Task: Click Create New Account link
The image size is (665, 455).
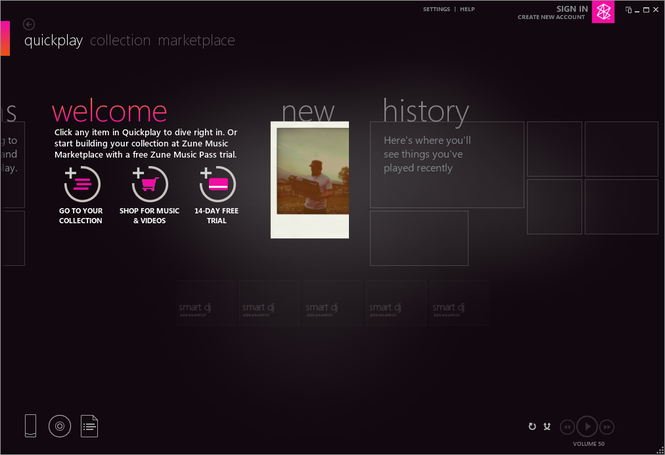Action: pyautogui.click(x=552, y=17)
